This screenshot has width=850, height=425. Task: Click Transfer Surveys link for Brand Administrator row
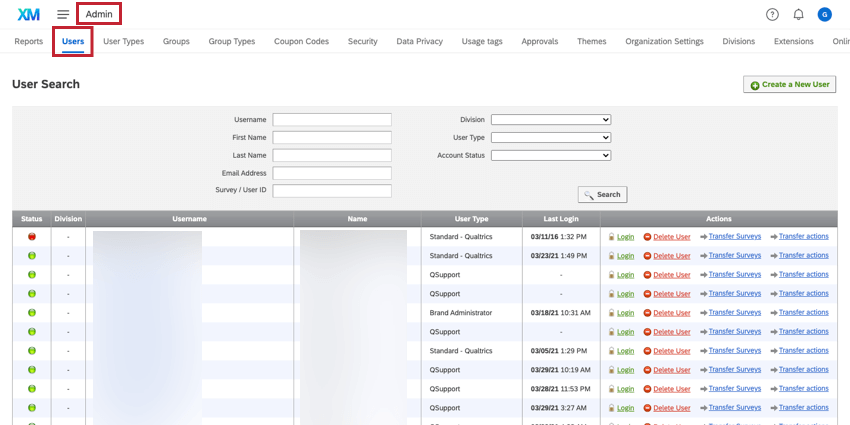click(x=734, y=313)
